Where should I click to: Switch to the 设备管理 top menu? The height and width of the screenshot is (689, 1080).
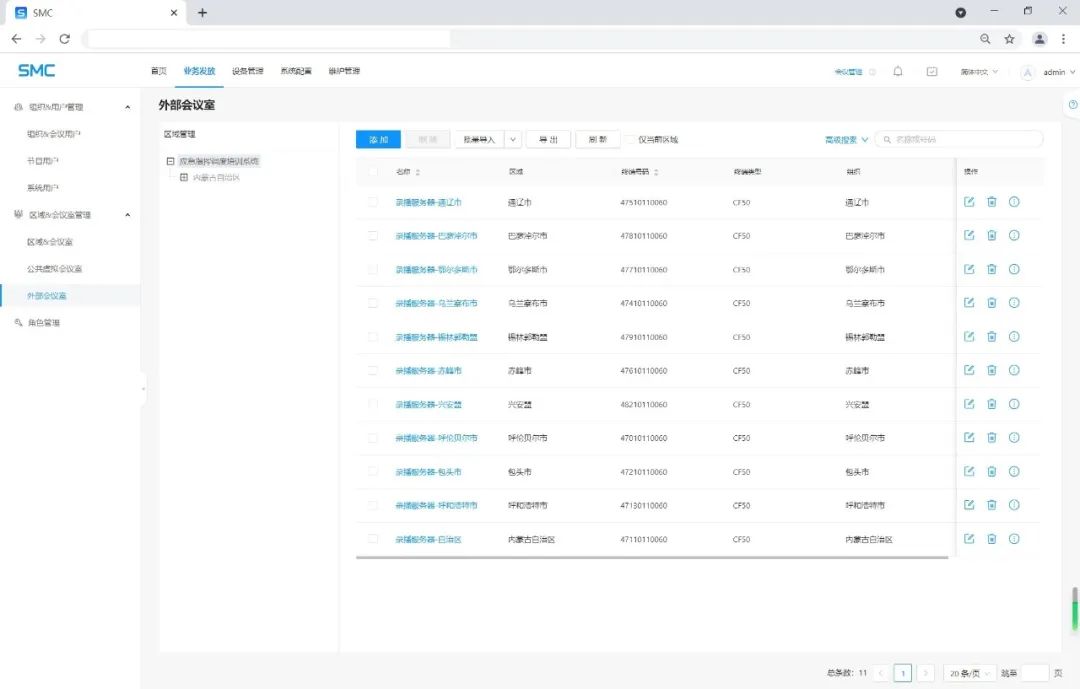[247, 72]
